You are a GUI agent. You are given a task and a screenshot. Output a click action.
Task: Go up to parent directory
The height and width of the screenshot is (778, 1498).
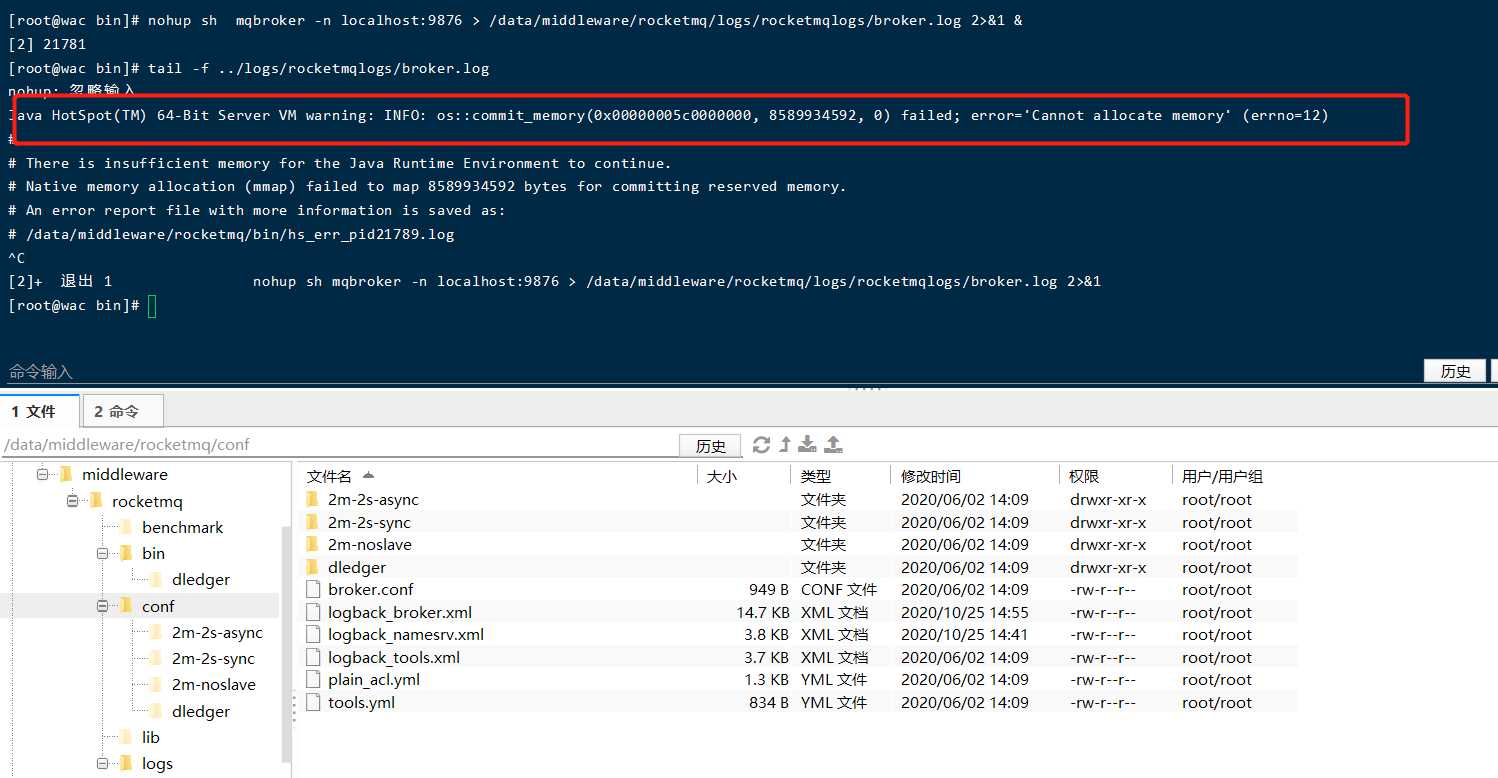point(785,445)
